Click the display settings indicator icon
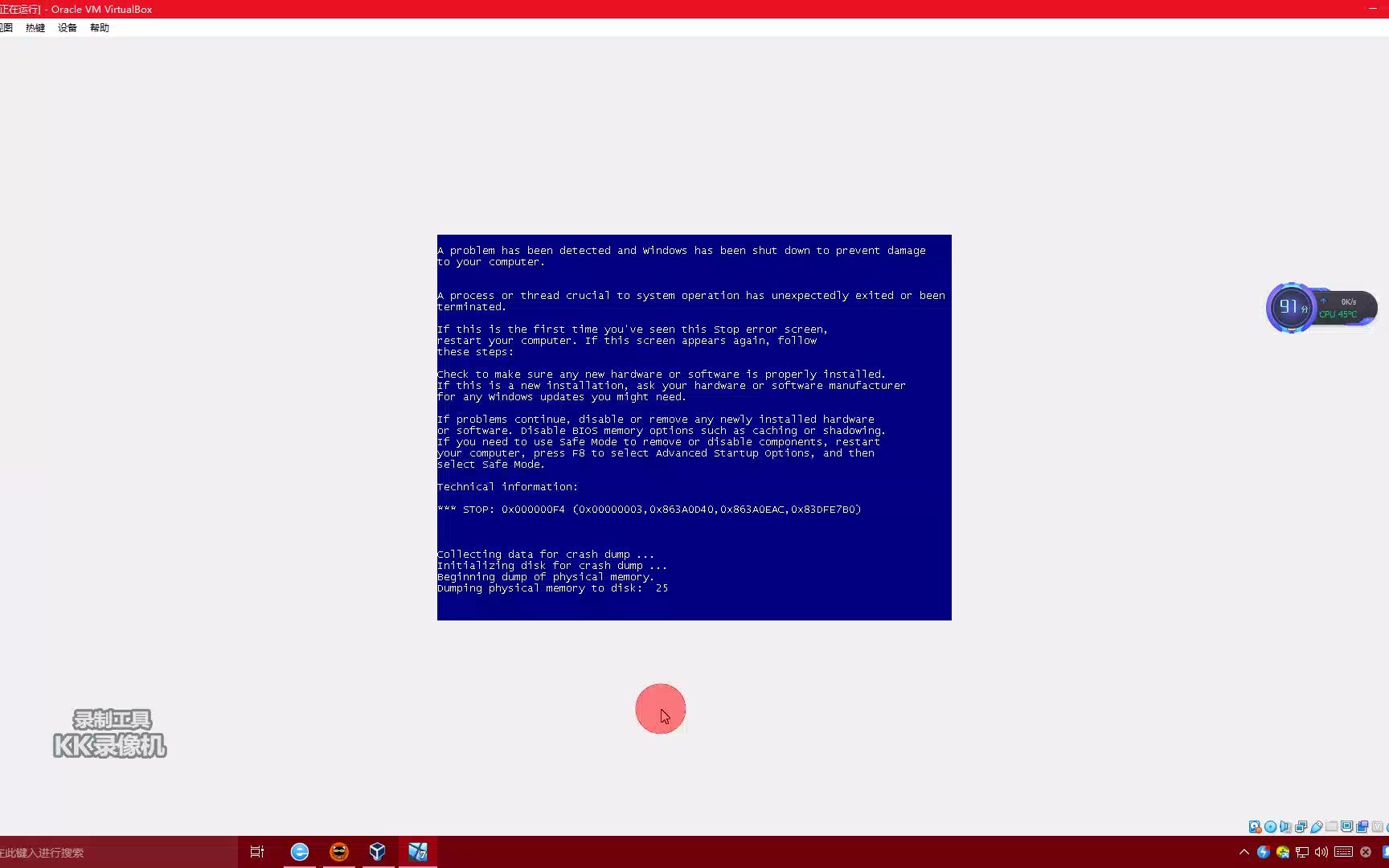Viewport: 1389px width, 868px height. point(1347,826)
